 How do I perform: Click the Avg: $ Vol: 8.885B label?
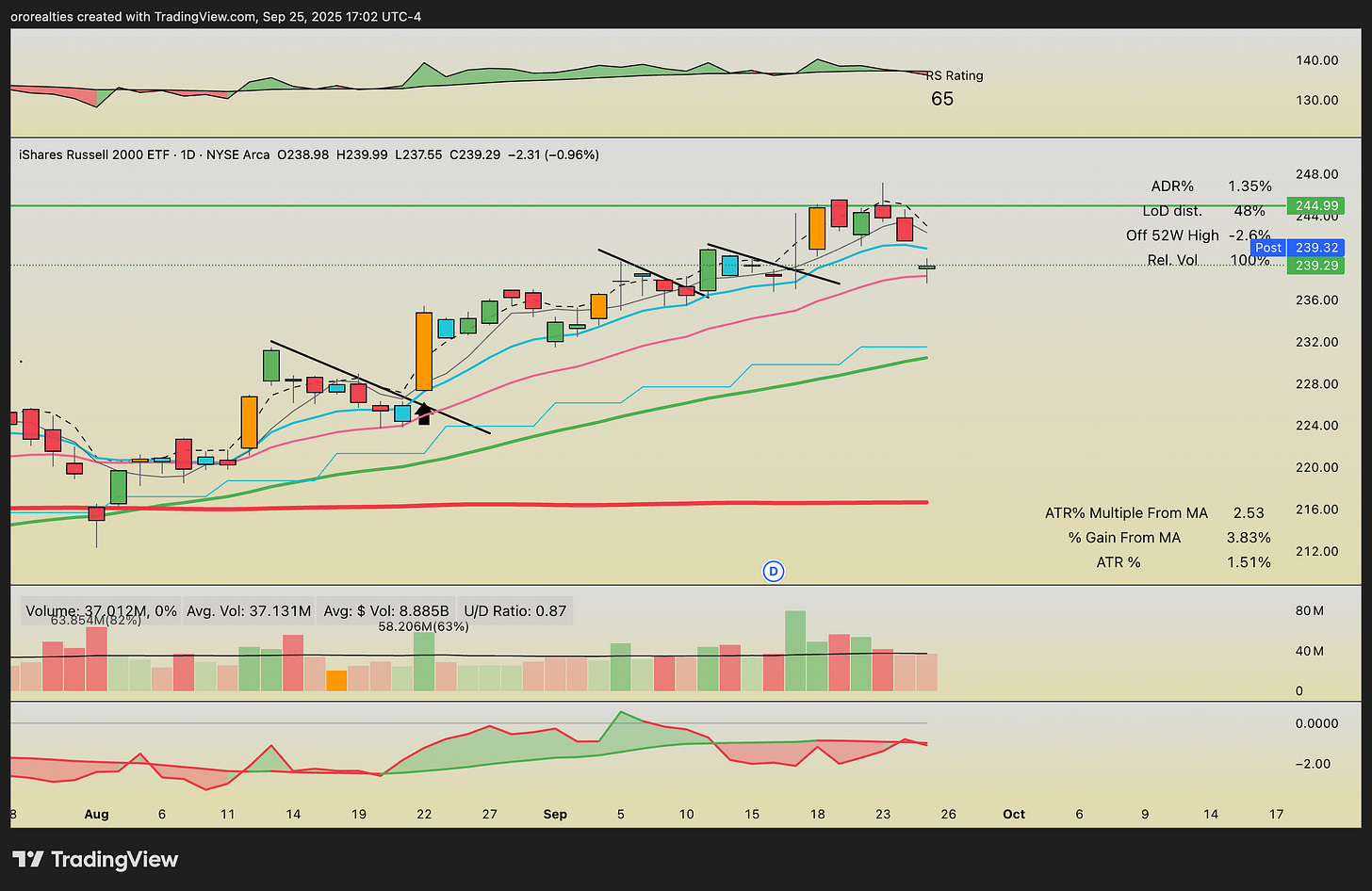(x=386, y=610)
